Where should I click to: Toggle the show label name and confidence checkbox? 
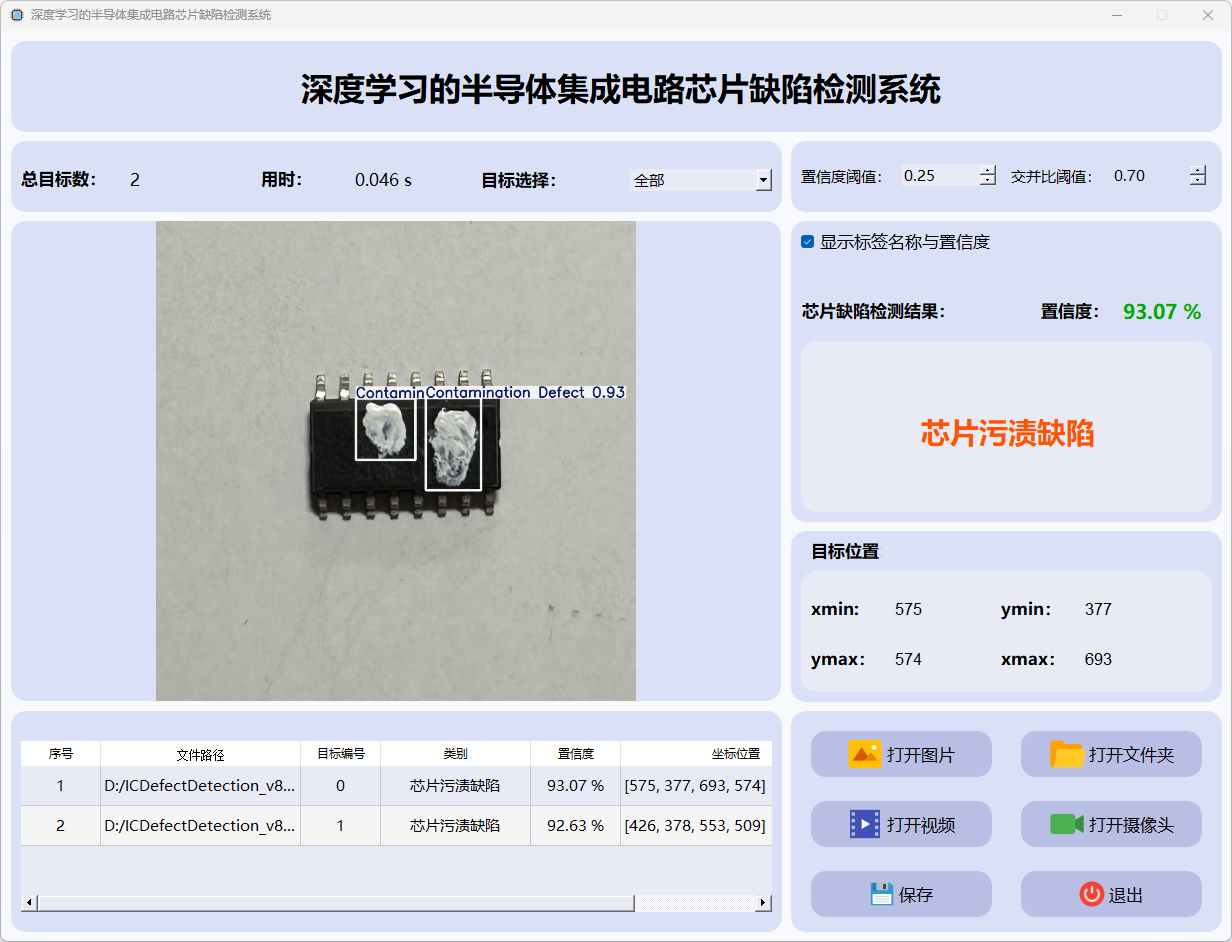(808, 242)
